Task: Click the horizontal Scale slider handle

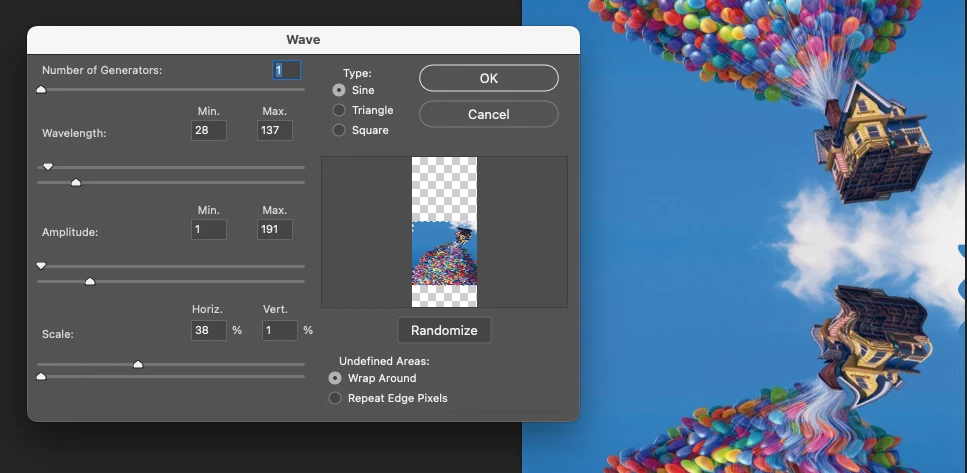Action: pyautogui.click(x=138, y=364)
